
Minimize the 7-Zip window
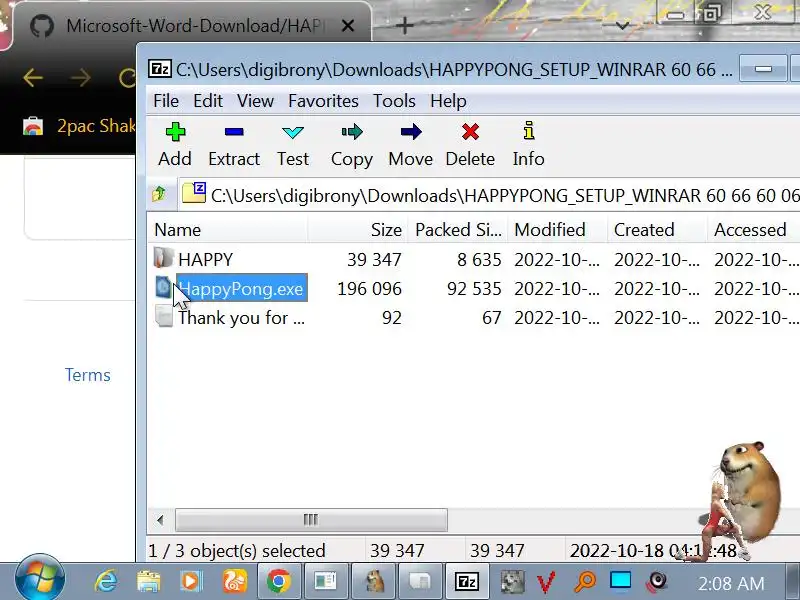[x=763, y=69]
